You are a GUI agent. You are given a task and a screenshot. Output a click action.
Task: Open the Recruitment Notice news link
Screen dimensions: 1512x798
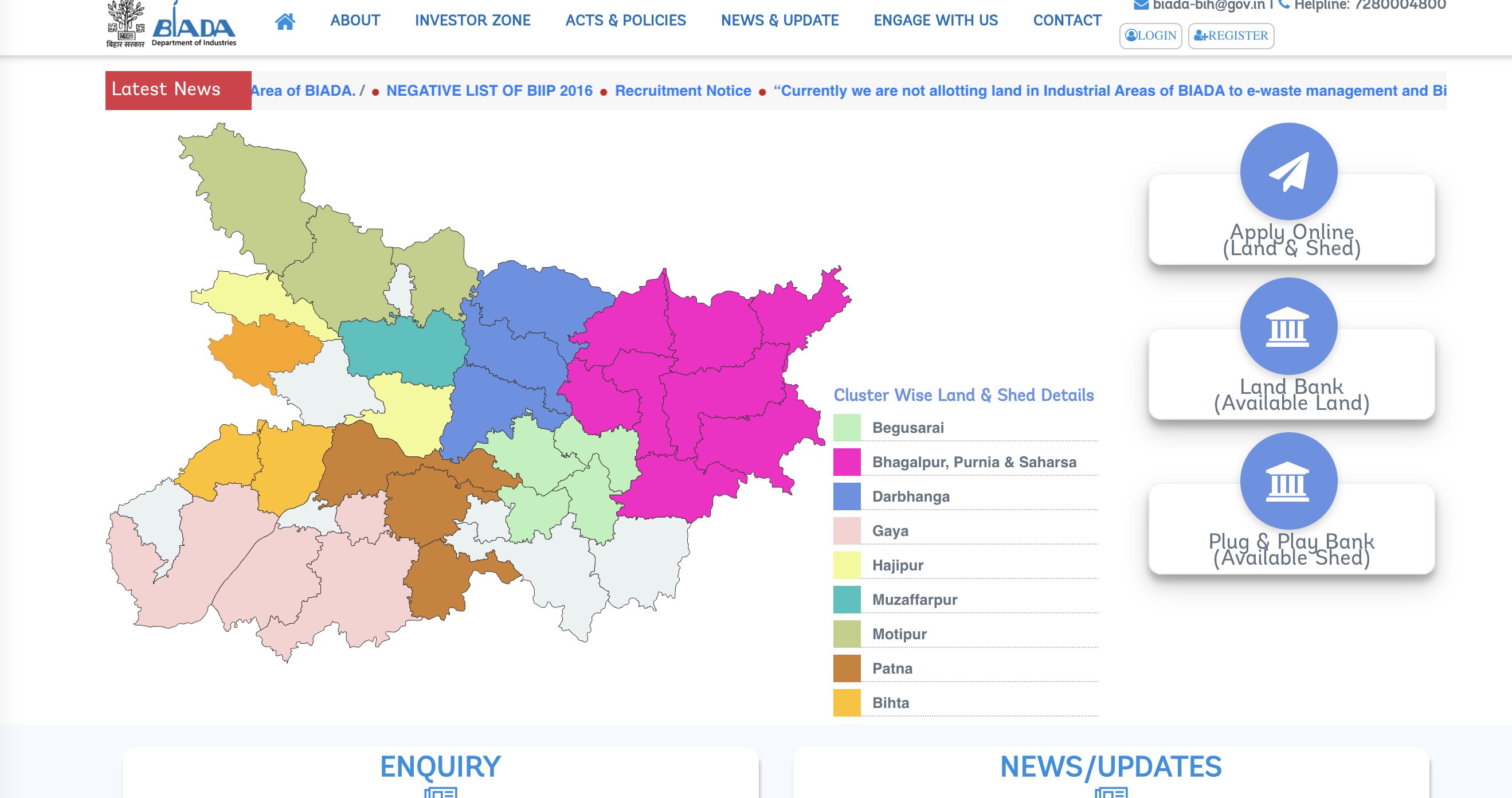tap(683, 91)
